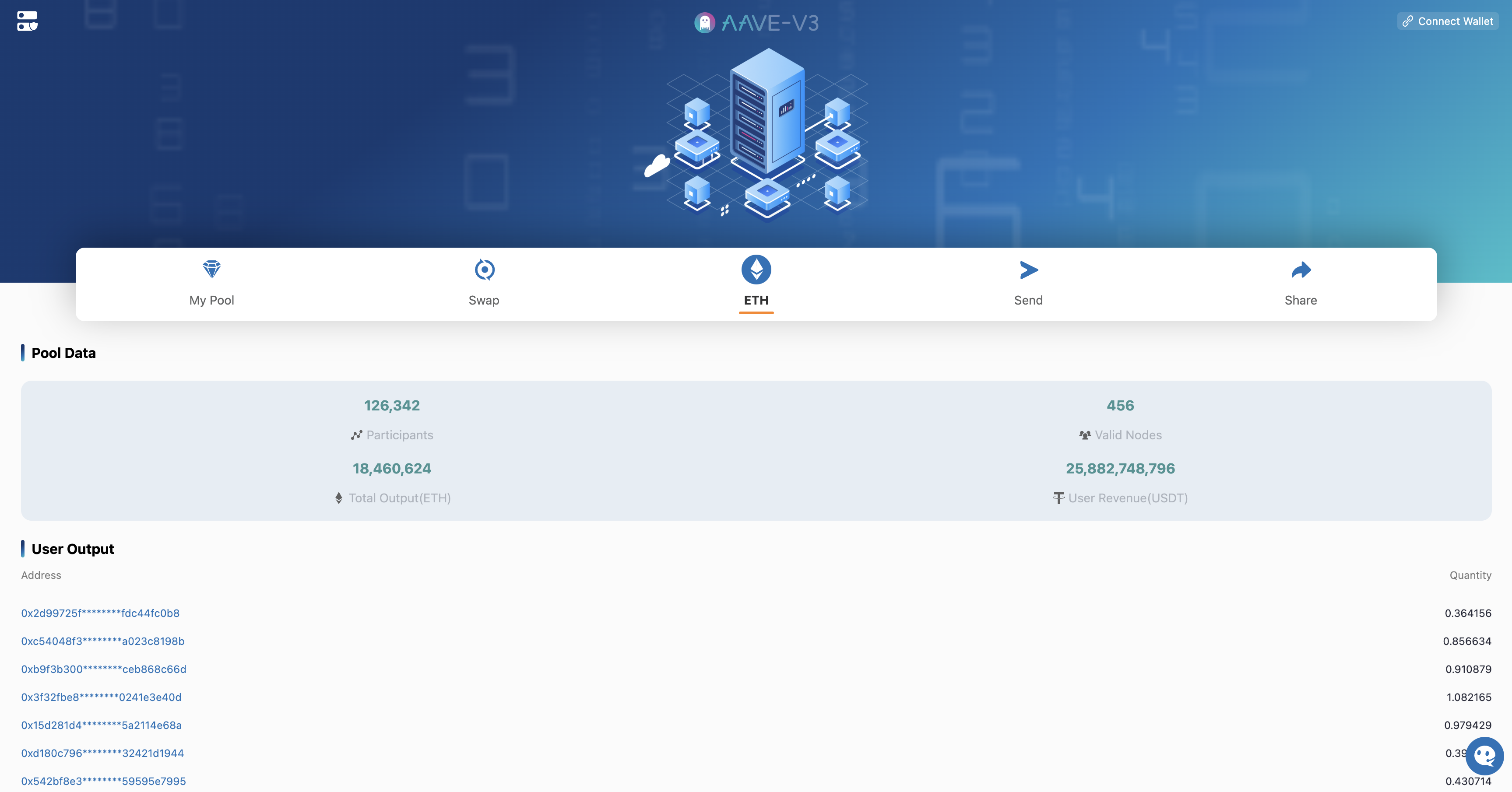The width and height of the screenshot is (1512, 792).
Task: Click the ETH Ethereum coin icon
Action: [756, 269]
